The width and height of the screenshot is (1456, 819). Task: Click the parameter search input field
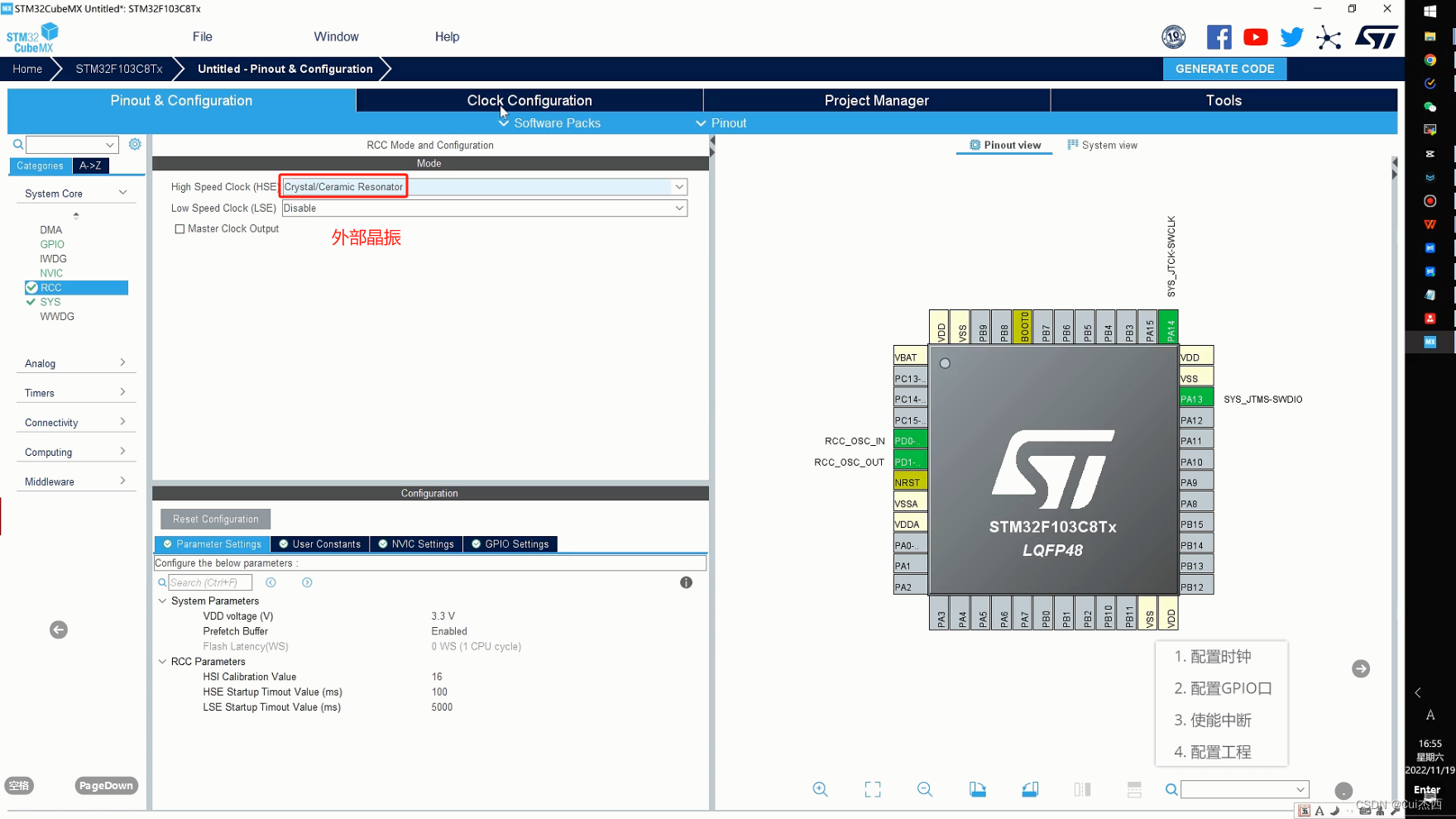pyautogui.click(x=210, y=582)
